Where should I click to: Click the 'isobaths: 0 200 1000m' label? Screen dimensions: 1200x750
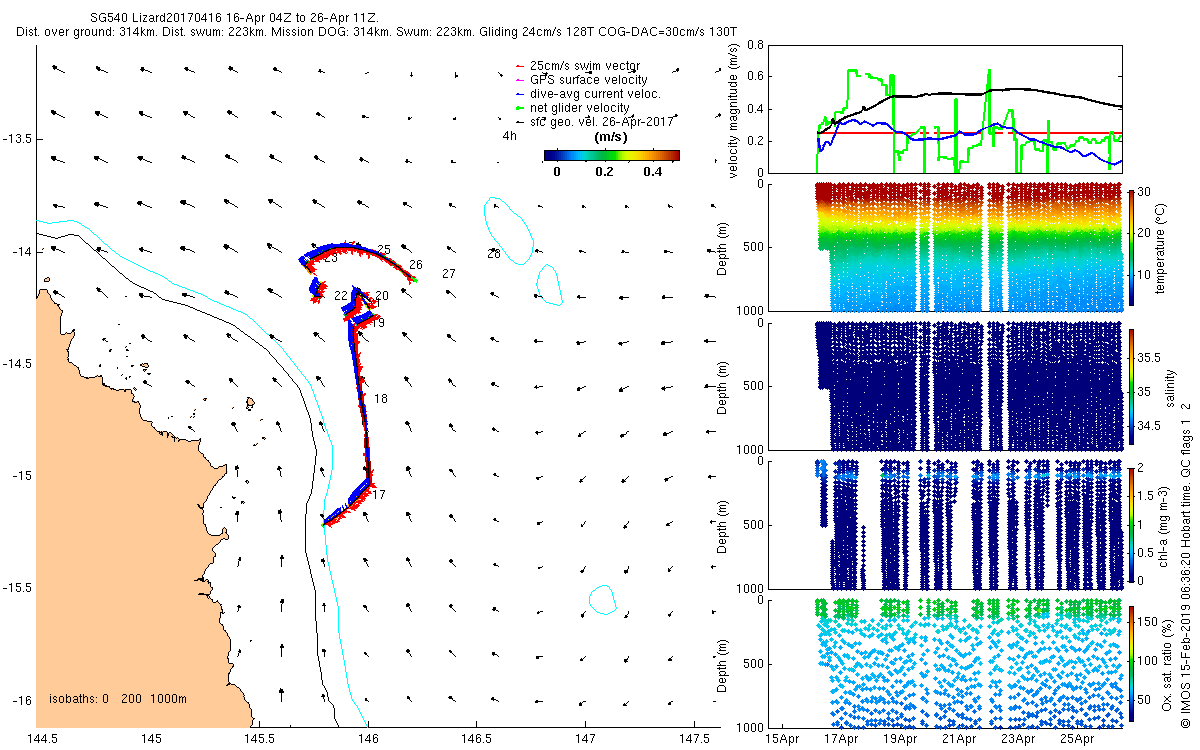tap(118, 699)
